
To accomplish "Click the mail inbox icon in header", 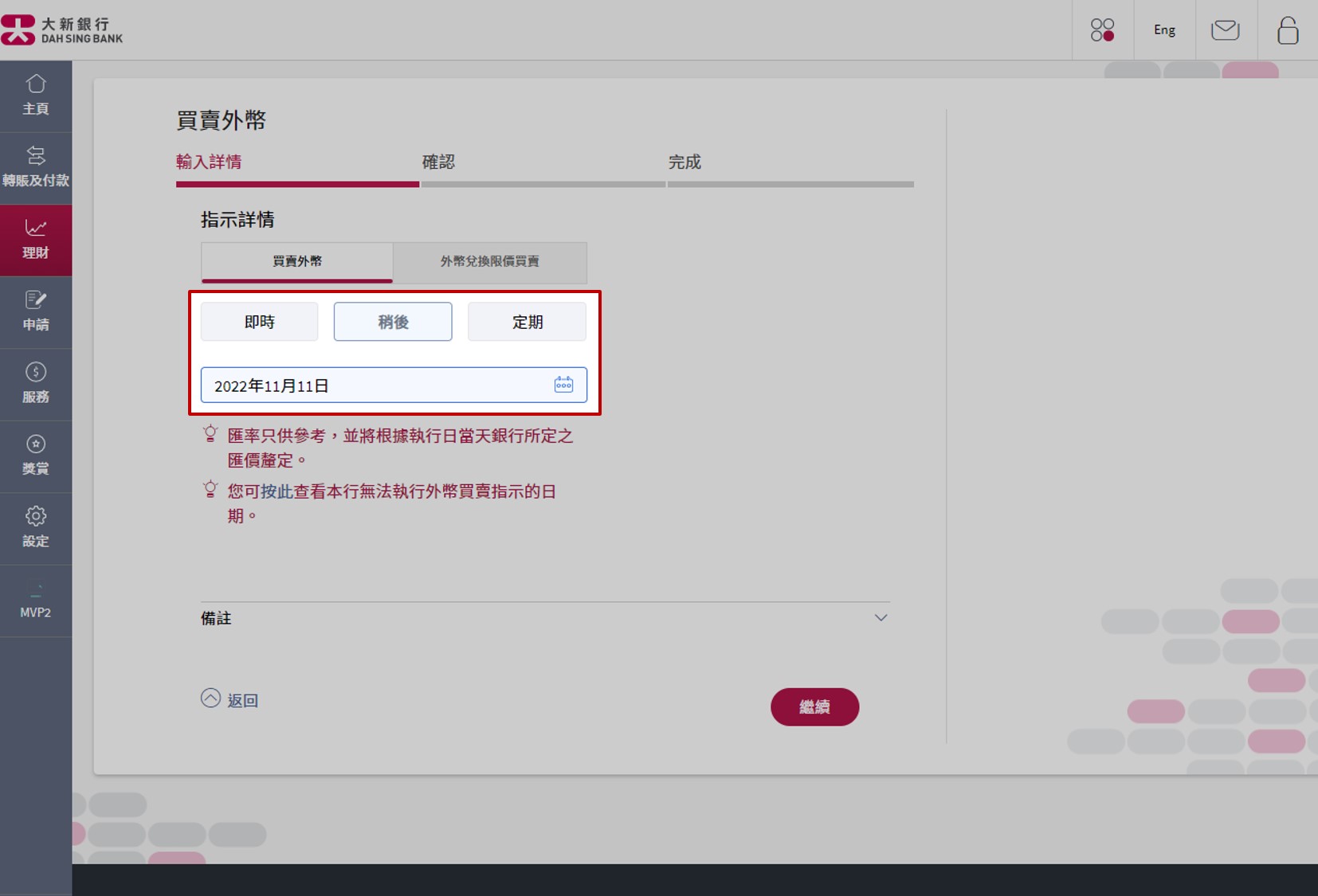I will (x=1225, y=30).
